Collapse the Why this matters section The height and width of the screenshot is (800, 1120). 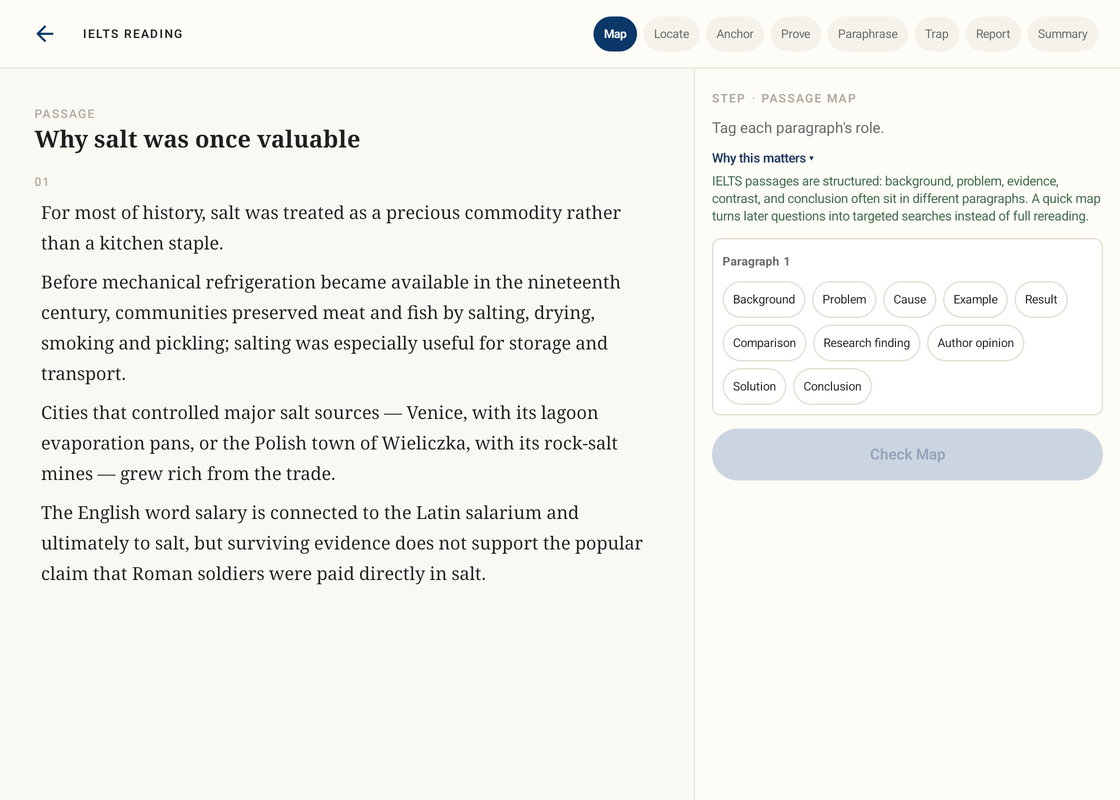click(763, 158)
